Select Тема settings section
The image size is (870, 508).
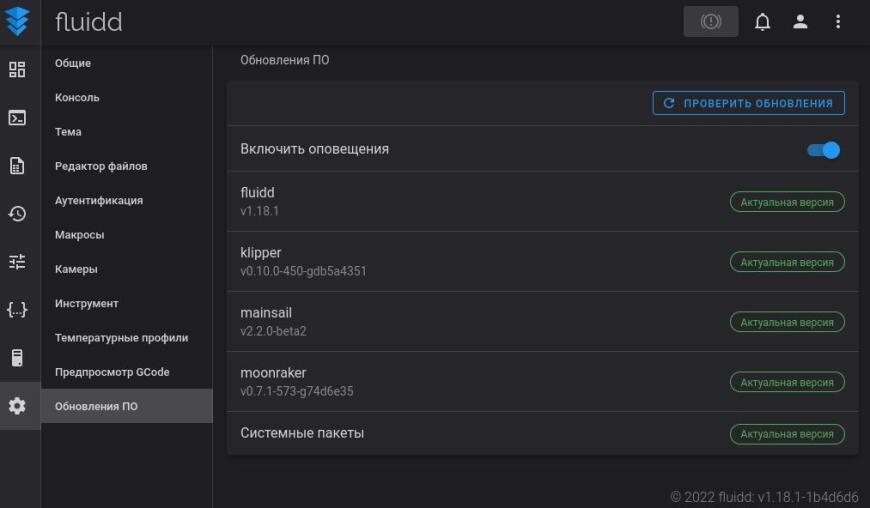point(127,132)
